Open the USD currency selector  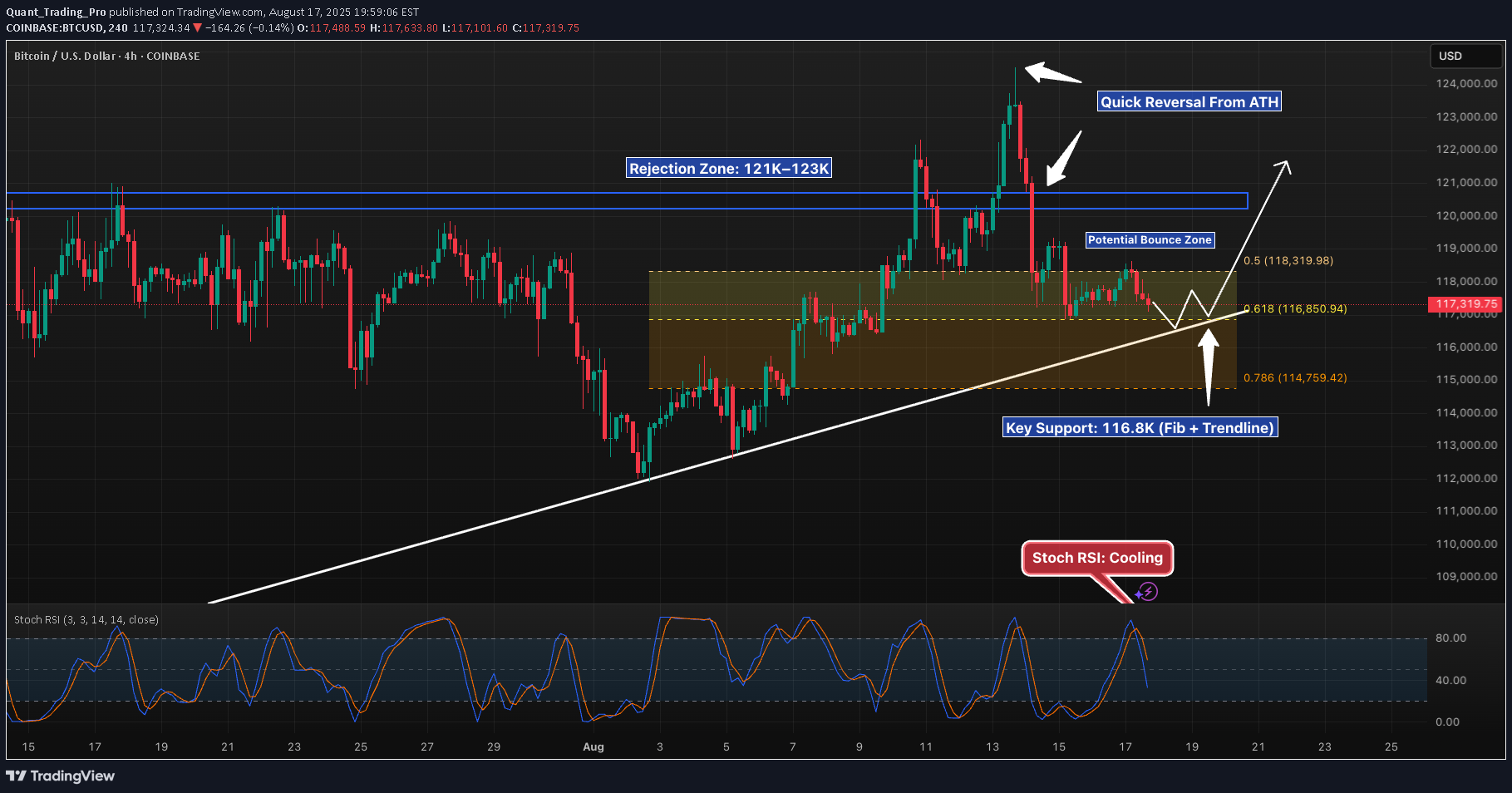coord(1466,56)
